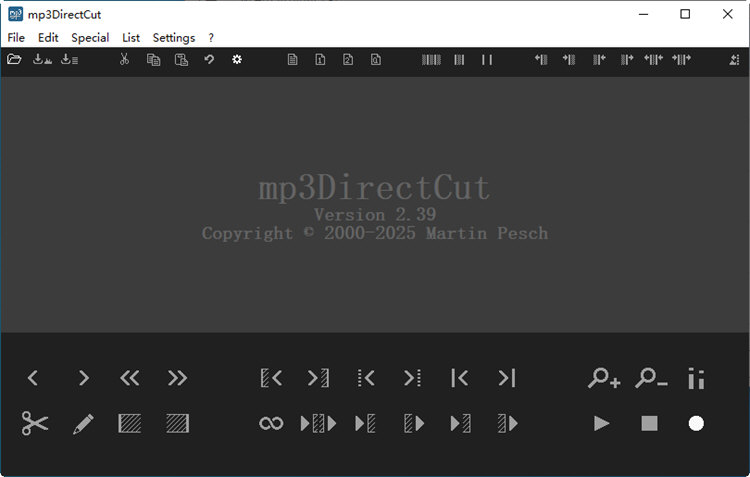Click the Stop square button

pos(649,423)
